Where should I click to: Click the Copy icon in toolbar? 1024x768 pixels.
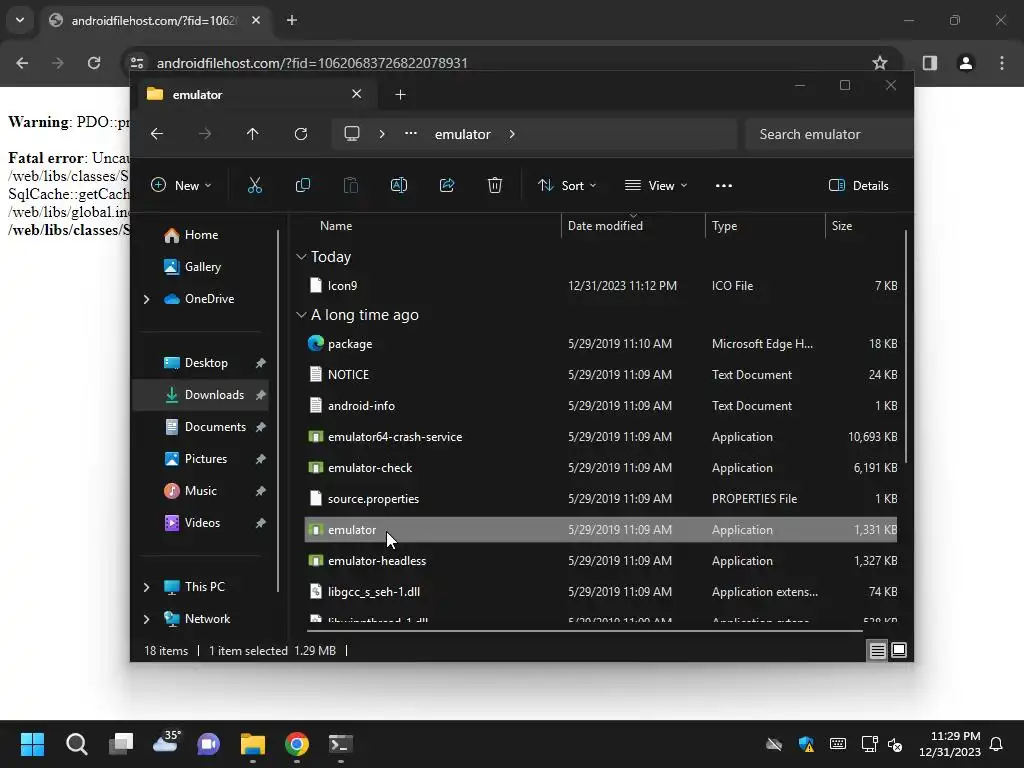click(302, 185)
